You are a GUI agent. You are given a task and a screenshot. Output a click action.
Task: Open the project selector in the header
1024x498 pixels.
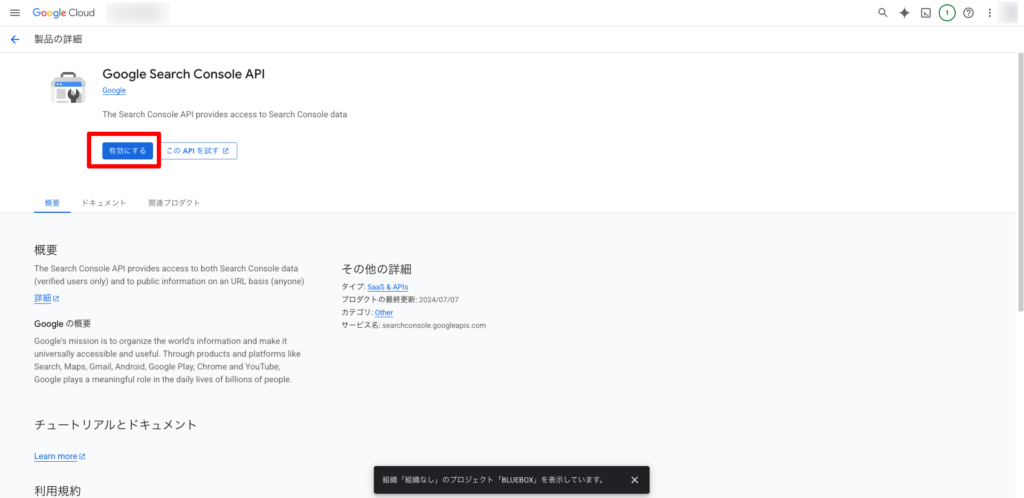[137, 13]
